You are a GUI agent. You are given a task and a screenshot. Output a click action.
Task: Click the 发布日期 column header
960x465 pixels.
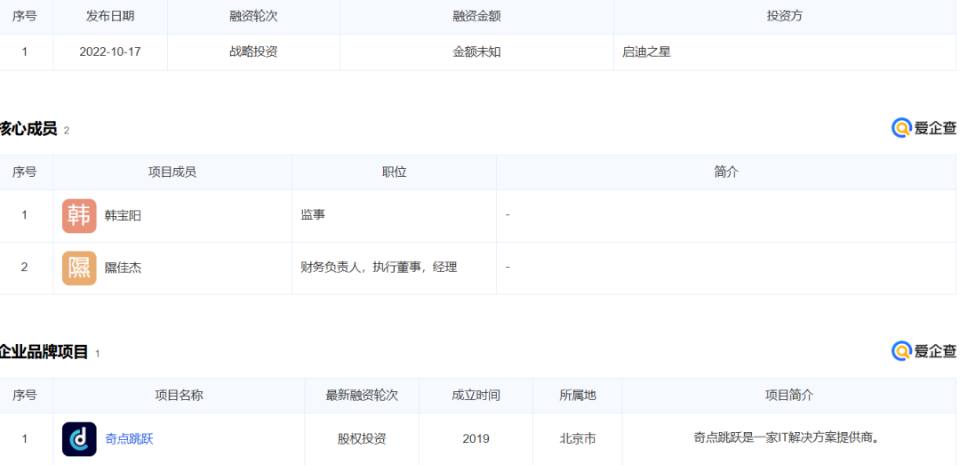[x=110, y=17]
